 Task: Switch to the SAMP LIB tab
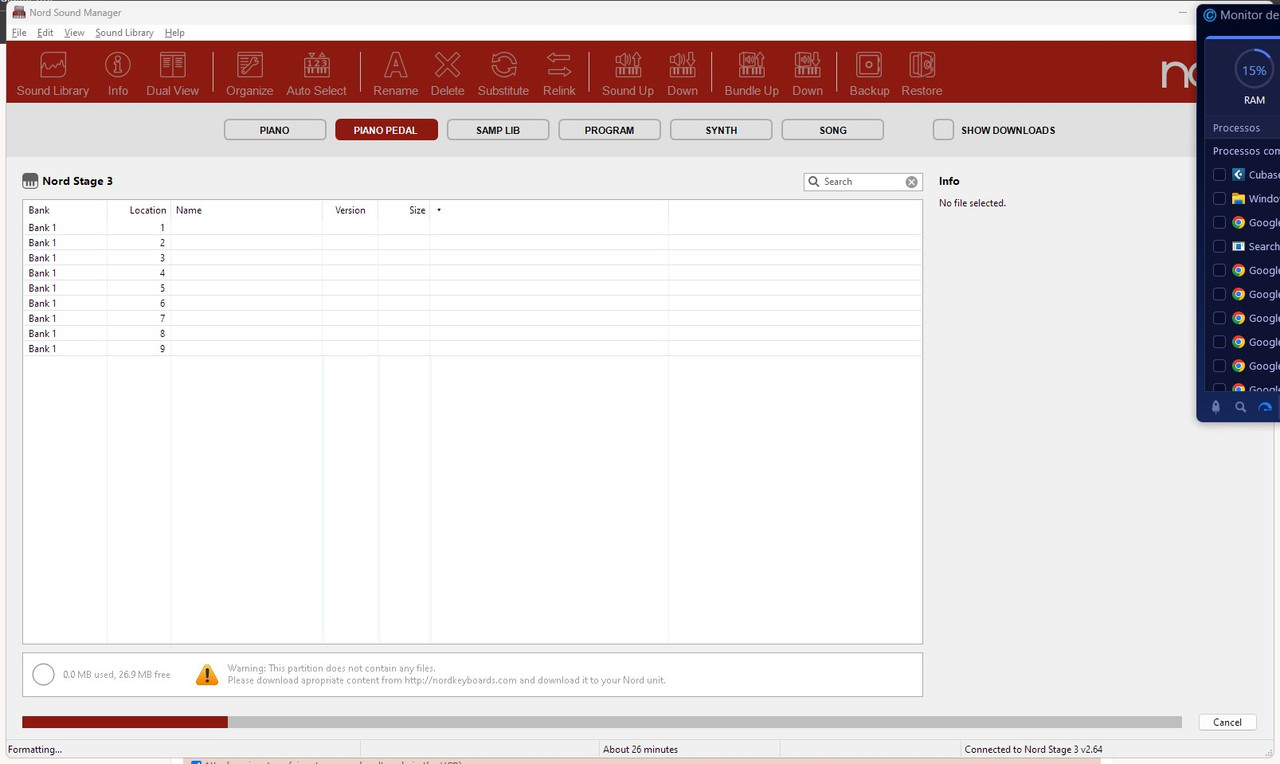(498, 130)
